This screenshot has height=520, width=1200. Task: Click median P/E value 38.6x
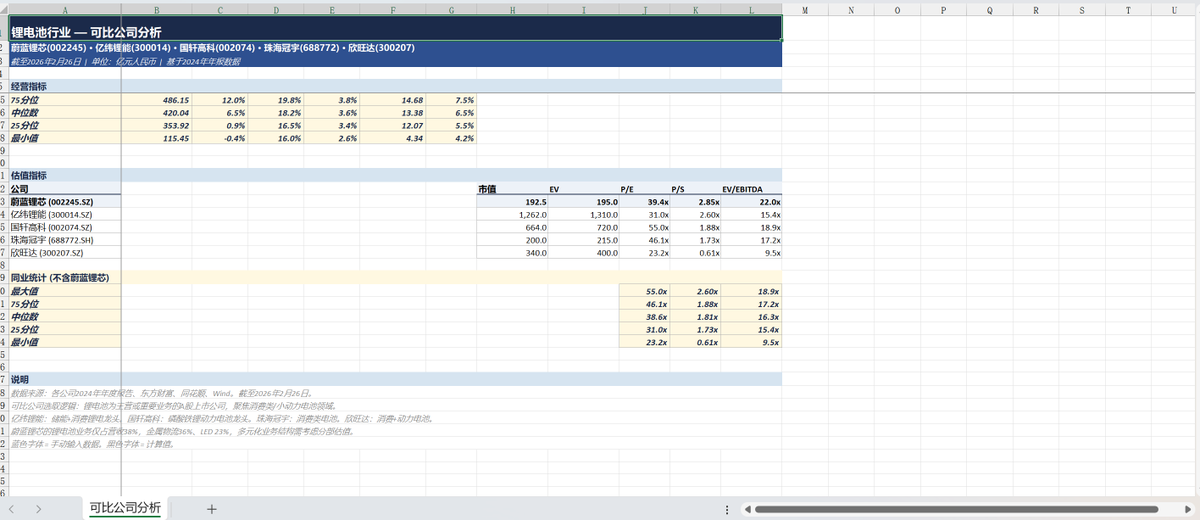[645, 316]
